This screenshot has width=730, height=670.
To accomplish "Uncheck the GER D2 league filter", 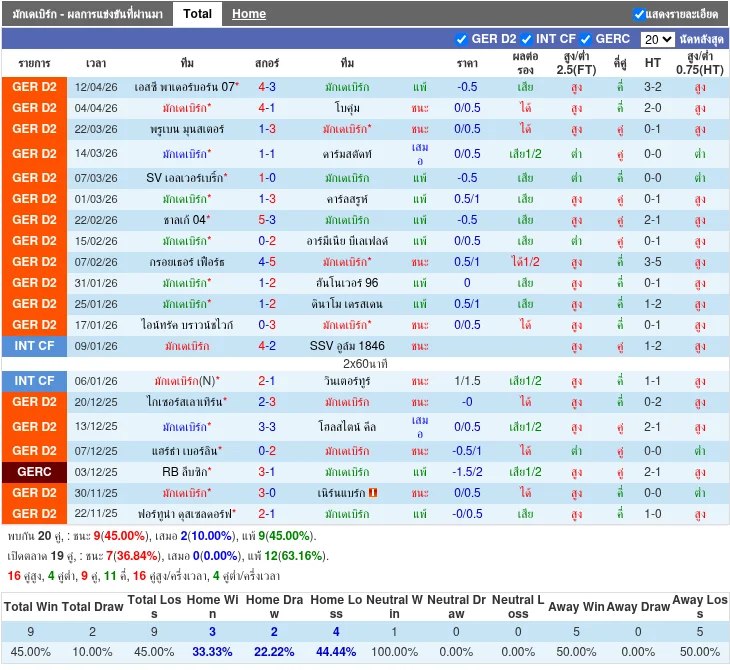I will point(461,39).
